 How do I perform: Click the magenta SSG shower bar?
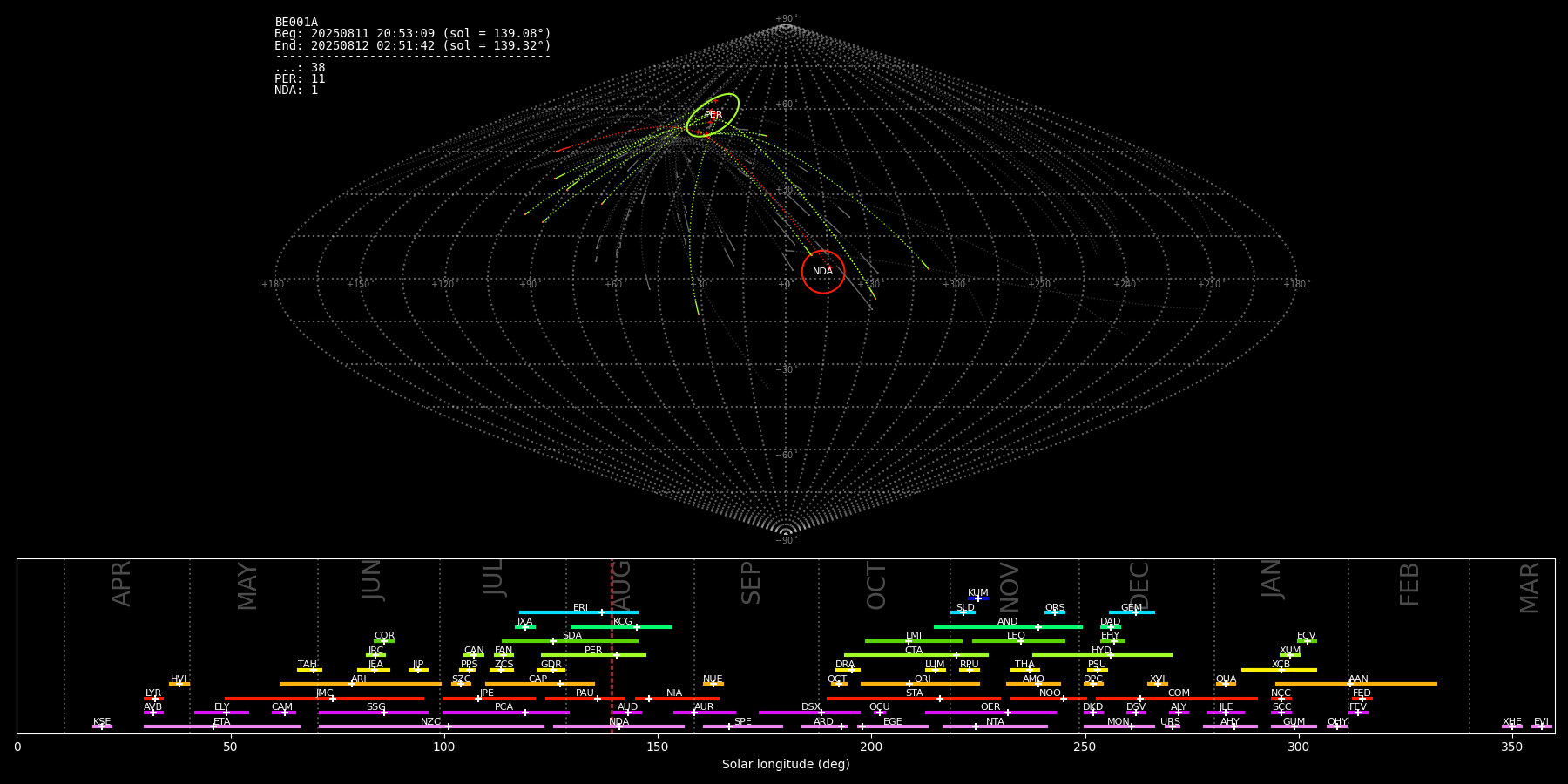coord(374,713)
